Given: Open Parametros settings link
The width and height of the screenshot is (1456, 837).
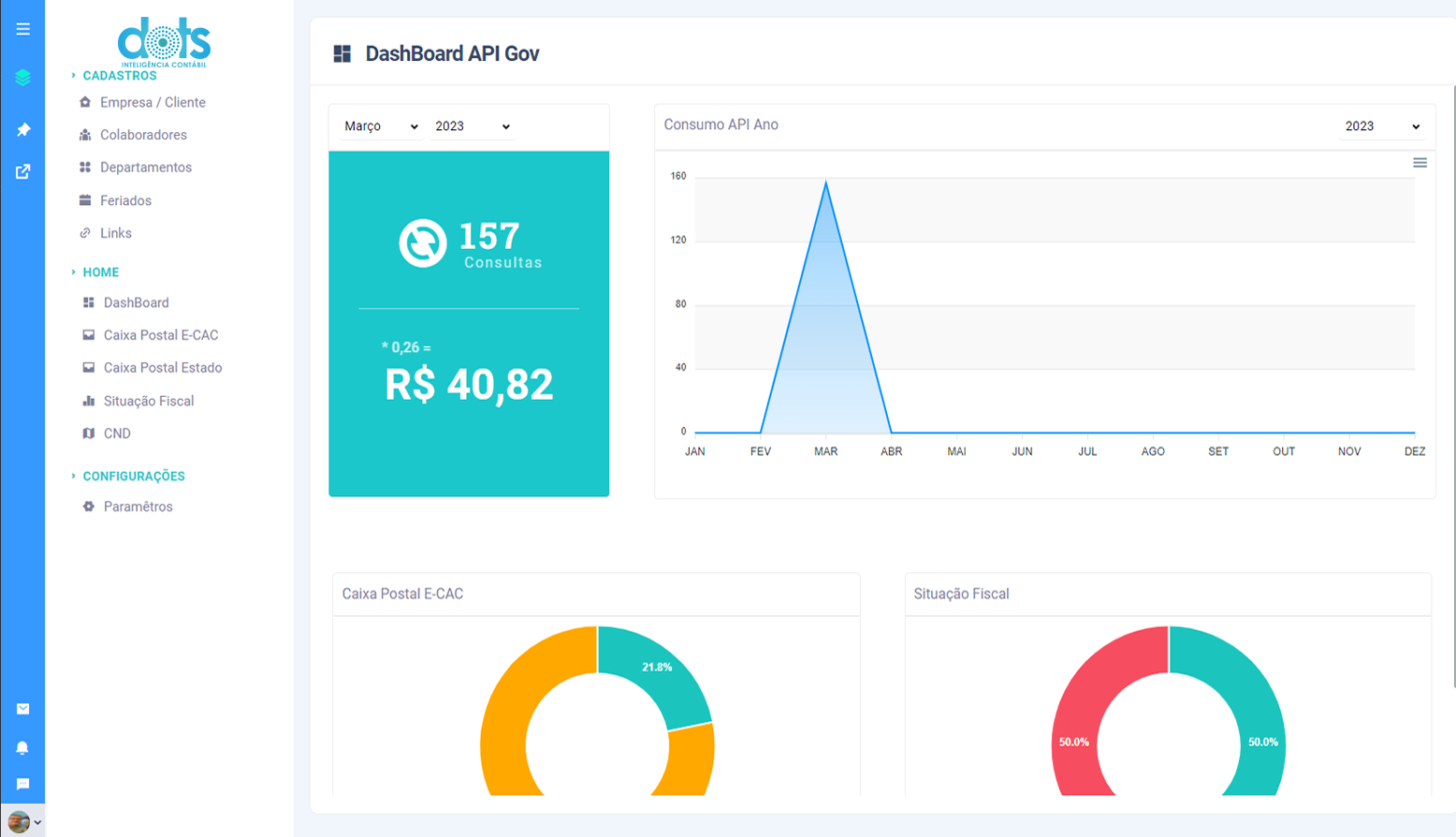Looking at the screenshot, I should tap(138, 507).
